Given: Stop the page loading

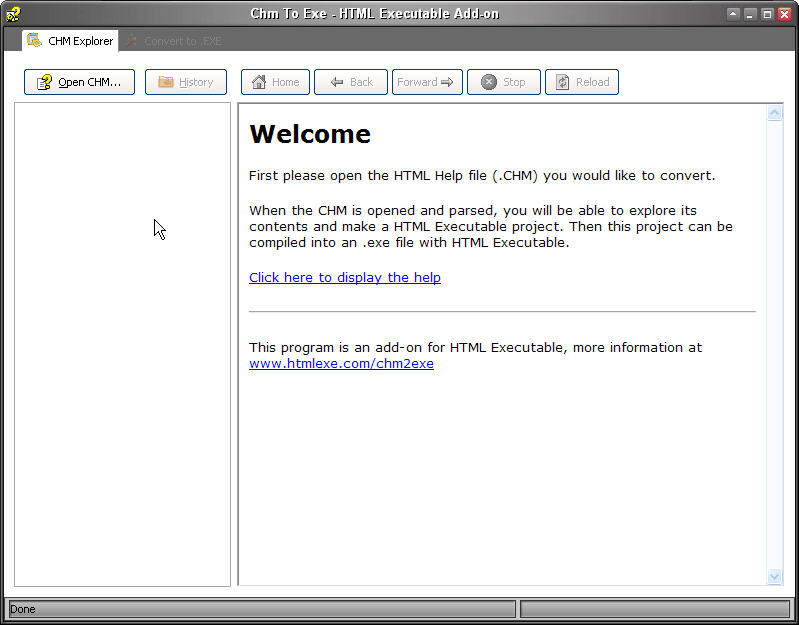Looking at the screenshot, I should coord(504,82).
